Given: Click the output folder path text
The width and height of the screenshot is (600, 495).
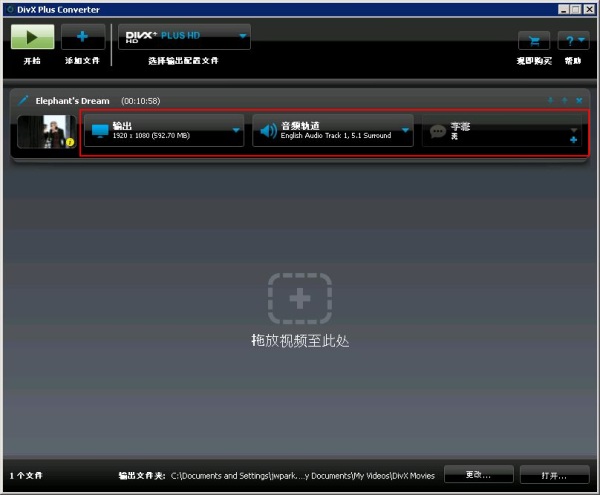Looking at the screenshot, I should click(303, 475).
